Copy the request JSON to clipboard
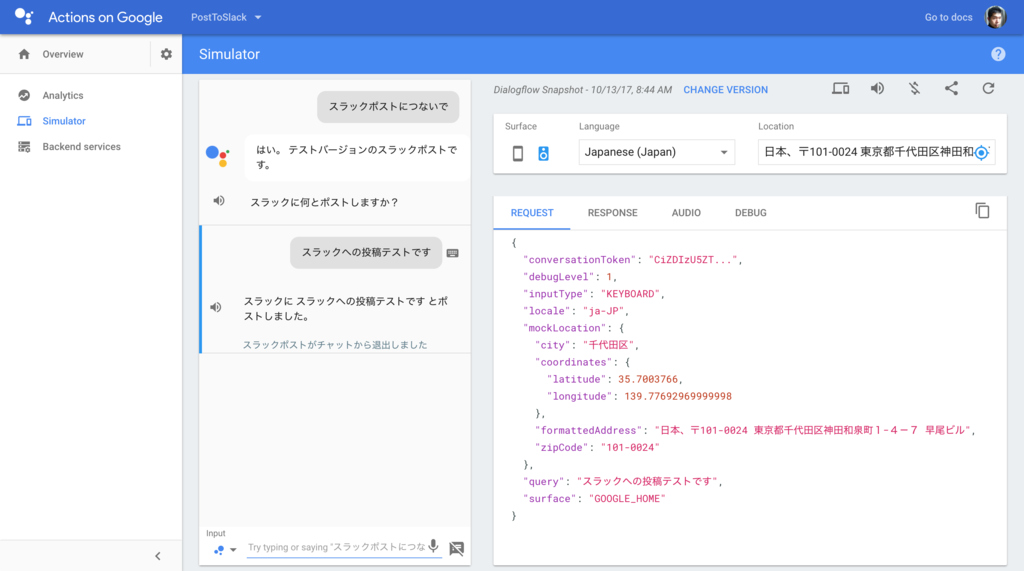 point(982,211)
